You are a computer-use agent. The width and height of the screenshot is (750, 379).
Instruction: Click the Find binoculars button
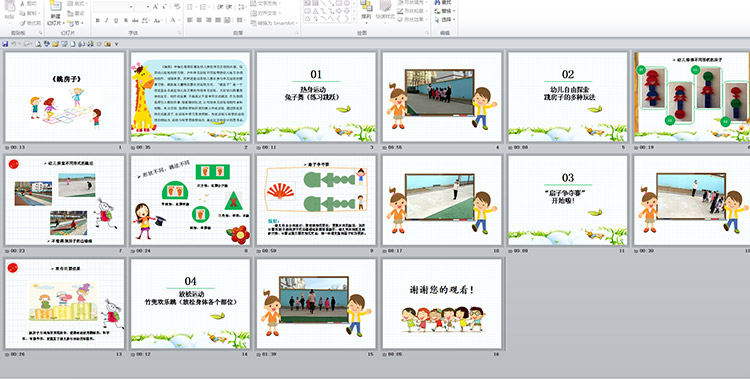(443, 2)
